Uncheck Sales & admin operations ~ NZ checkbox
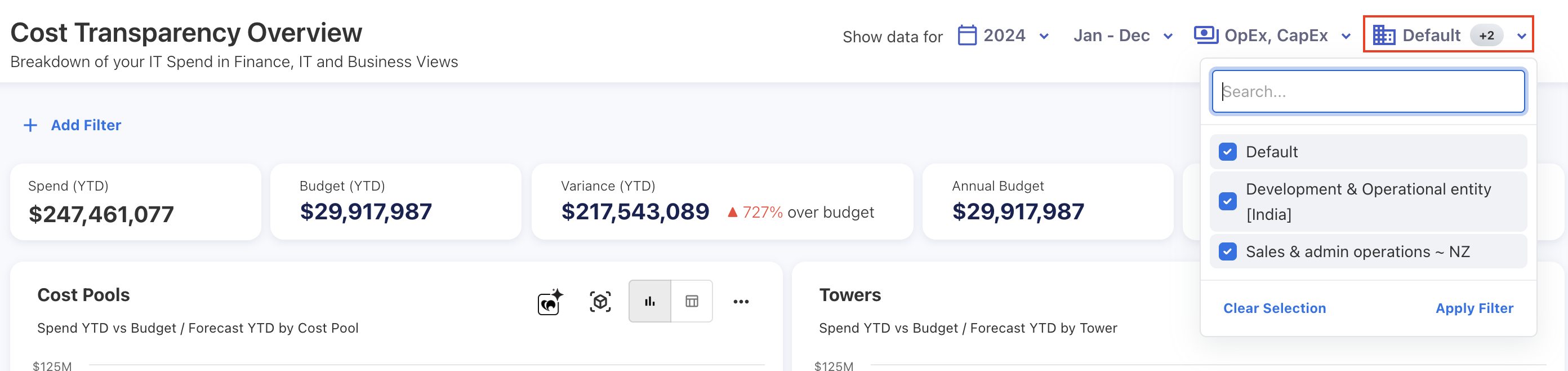This screenshot has width=1568, height=371. pyautogui.click(x=1227, y=251)
